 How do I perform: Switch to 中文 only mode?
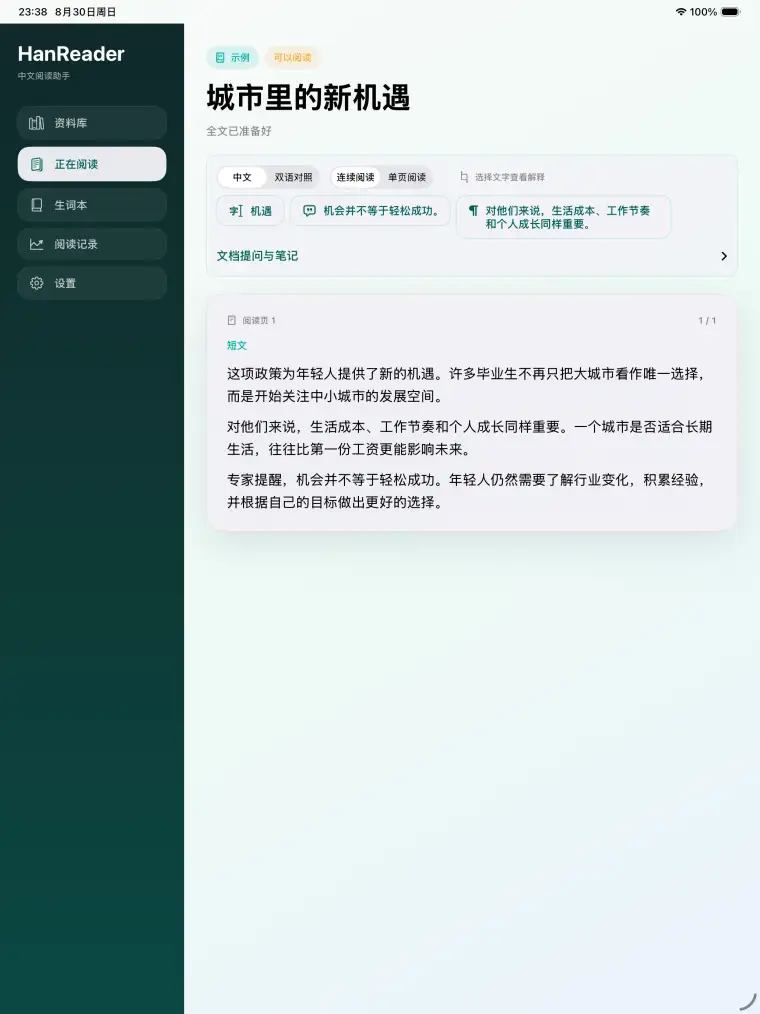point(242,177)
